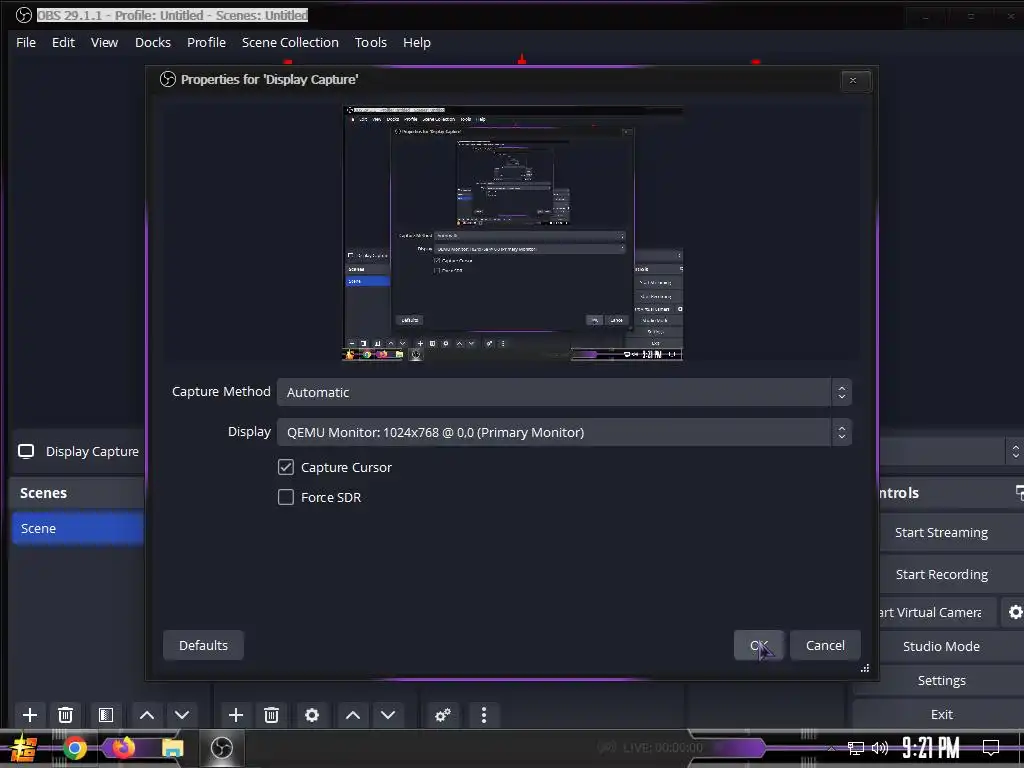Viewport: 1024px width, 768px height.
Task: Delete the selected source using the Sources trash icon
Action: point(272,714)
